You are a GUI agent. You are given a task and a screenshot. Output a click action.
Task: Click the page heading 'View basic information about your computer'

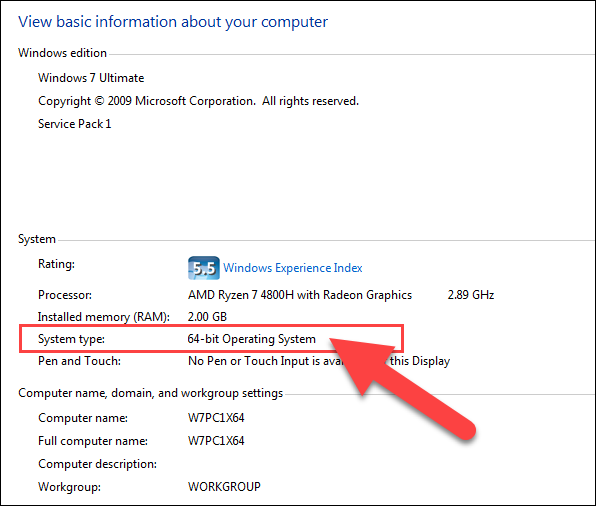[173, 22]
